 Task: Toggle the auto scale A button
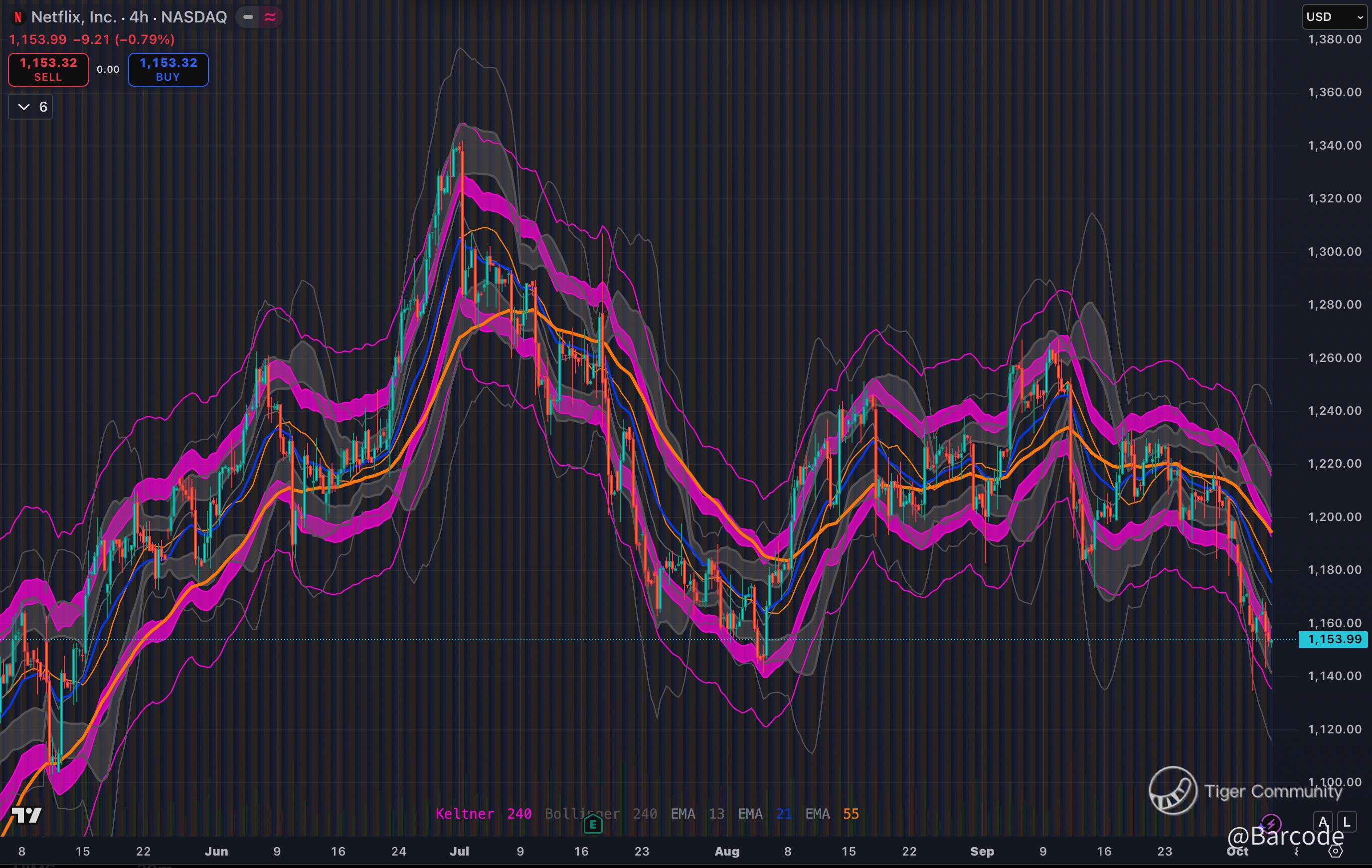click(1323, 822)
